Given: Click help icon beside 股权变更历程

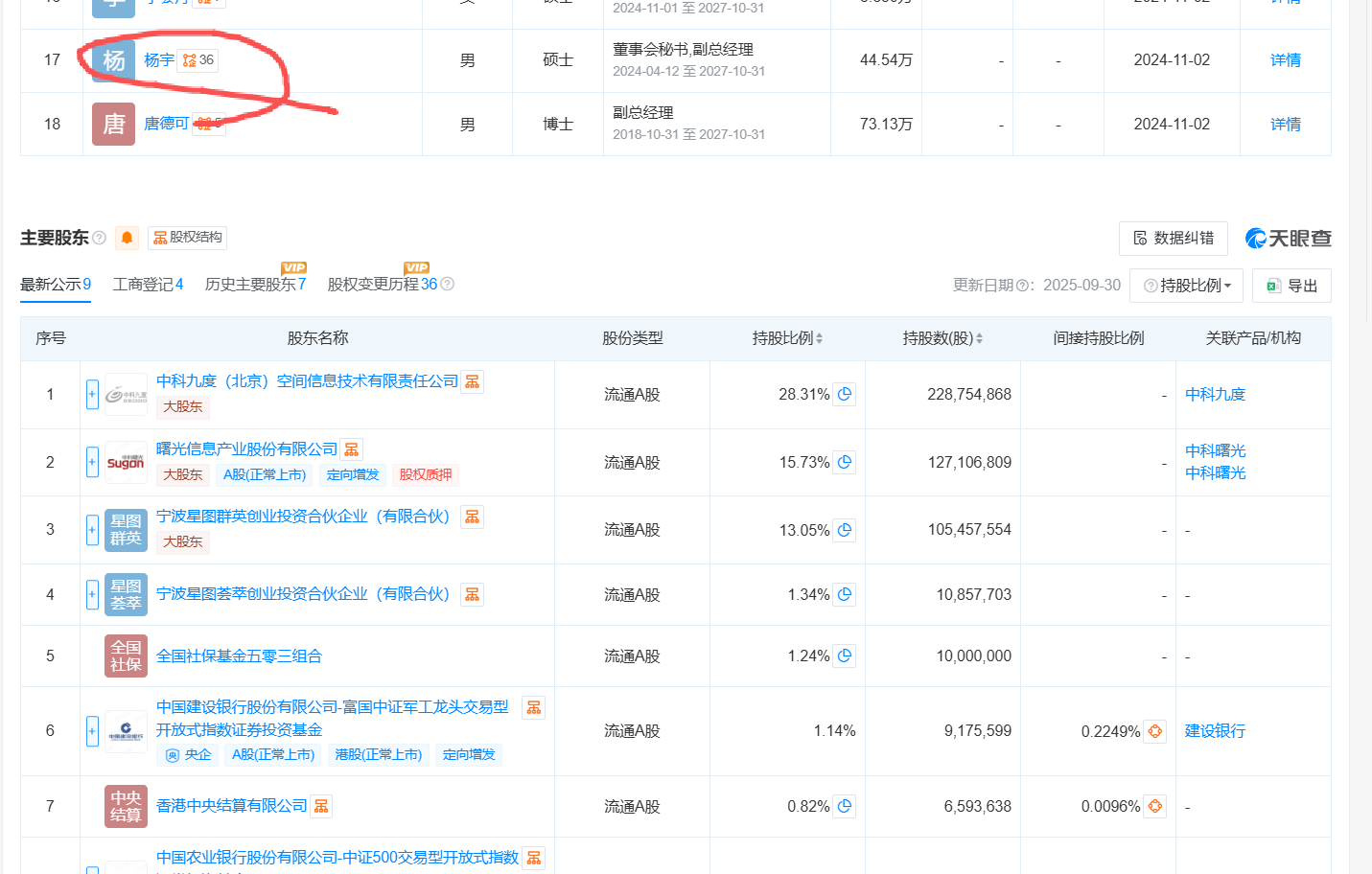Looking at the screenshot, I should pyautogui.click(x=447, y=285).
